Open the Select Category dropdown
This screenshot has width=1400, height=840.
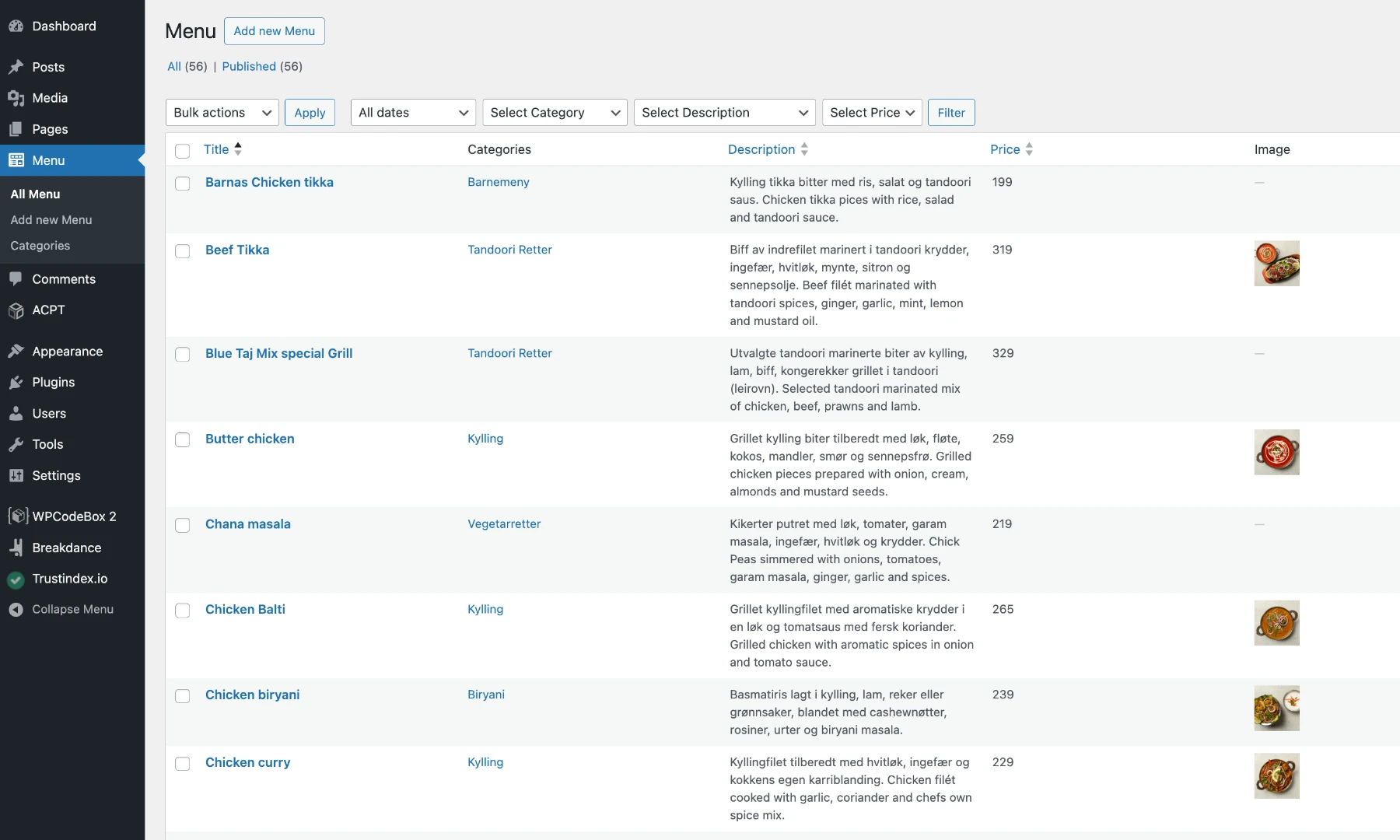pyautogui.click(x=554, y=112)
